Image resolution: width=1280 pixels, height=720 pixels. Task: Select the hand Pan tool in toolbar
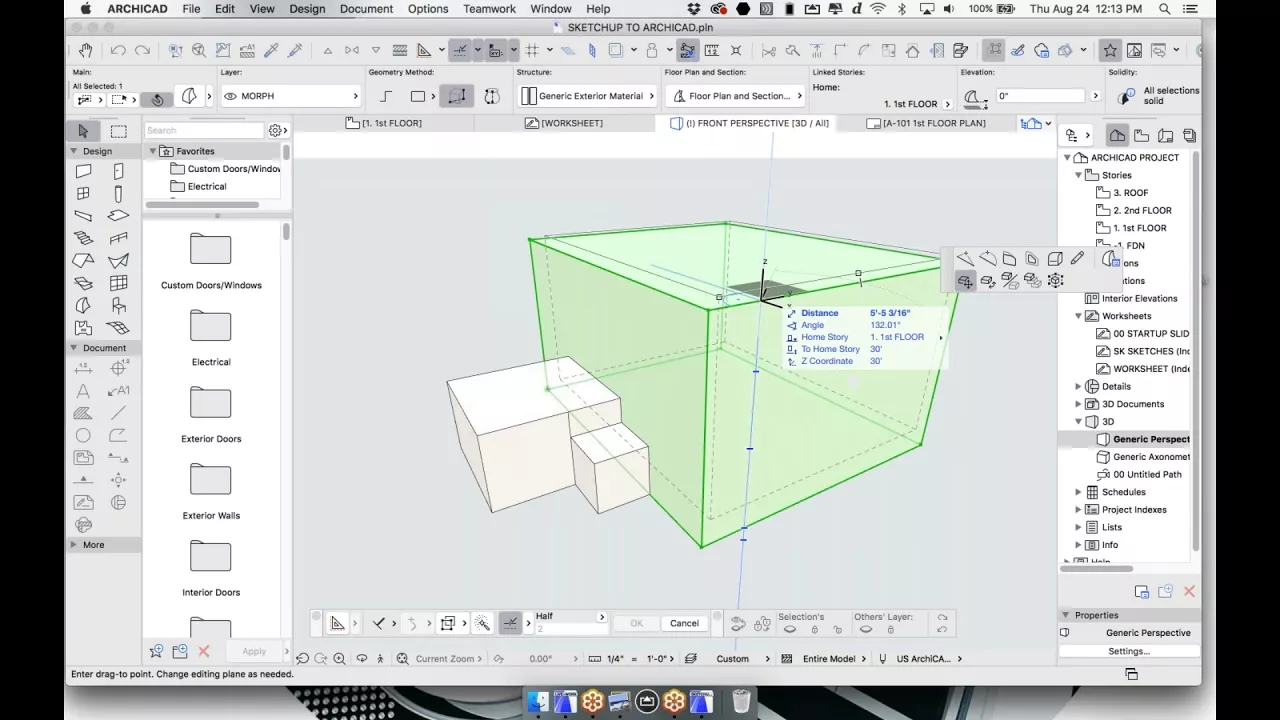[x=86, y=50]
